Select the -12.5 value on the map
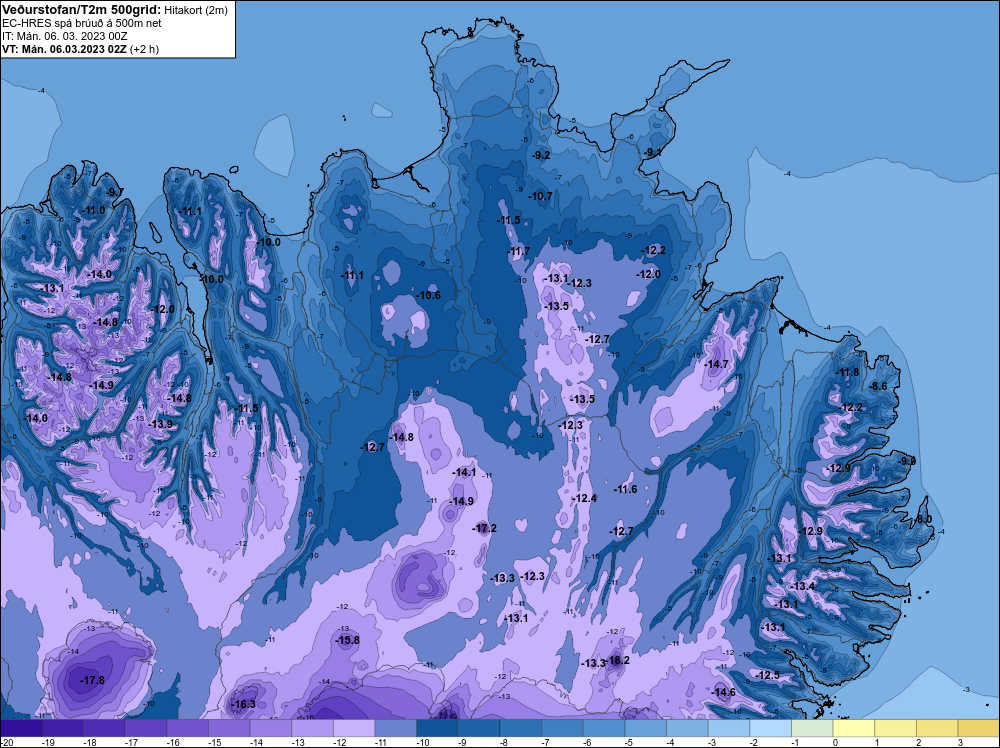The width and height of the screenshot is (1000, 748). [768, 675]
